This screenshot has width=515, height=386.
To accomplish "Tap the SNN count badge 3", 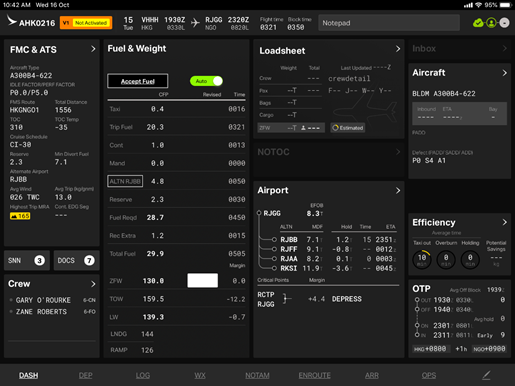I will (x=39, y=260).
